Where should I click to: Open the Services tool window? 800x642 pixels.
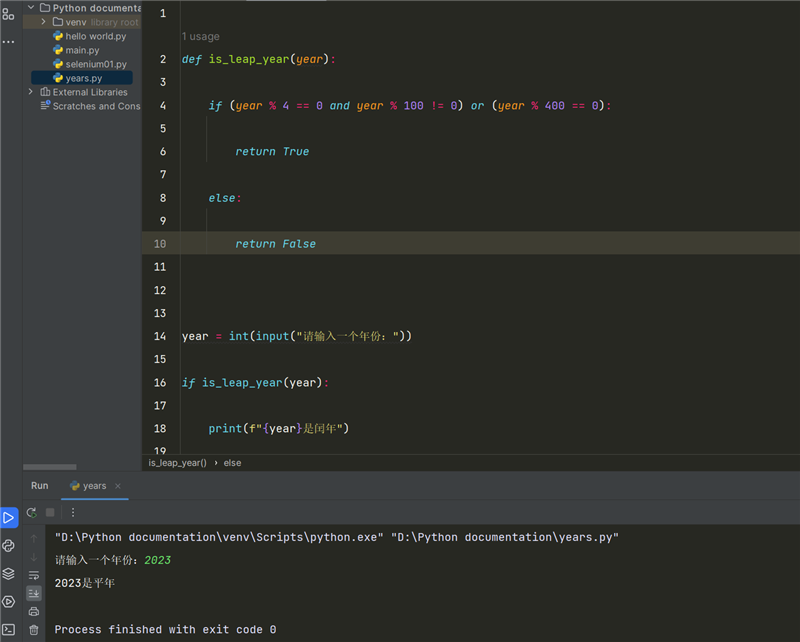click(x=8, y=602)
